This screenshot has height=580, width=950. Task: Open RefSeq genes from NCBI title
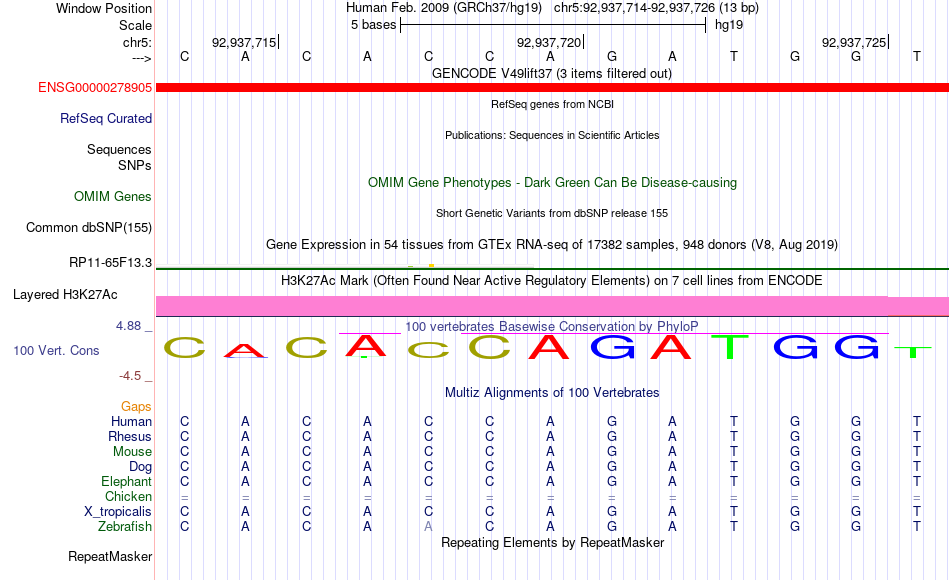[552, 104]
